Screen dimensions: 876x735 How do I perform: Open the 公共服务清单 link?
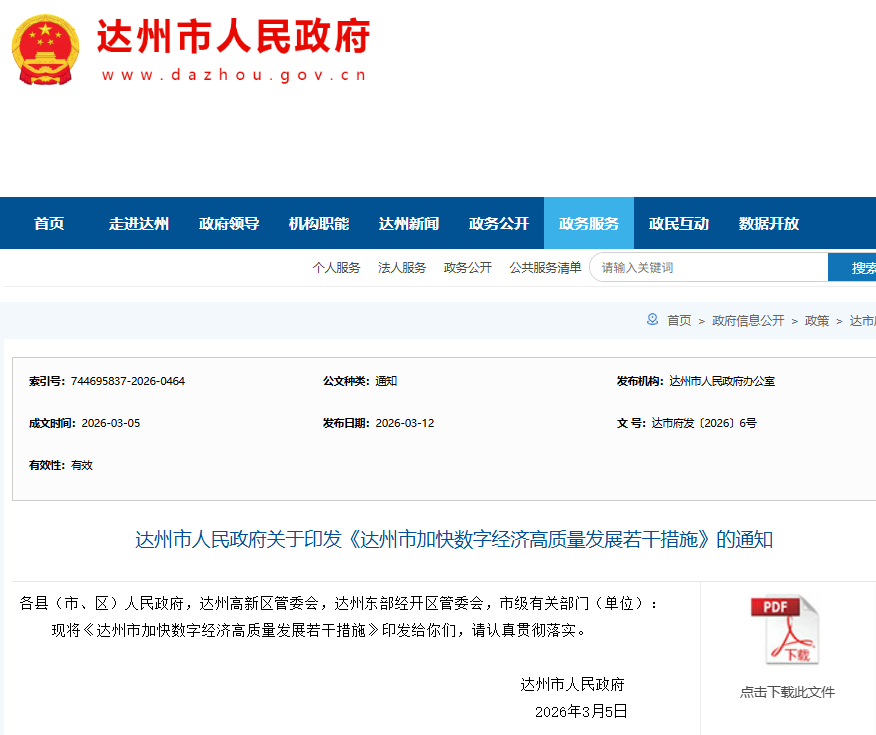545,268
